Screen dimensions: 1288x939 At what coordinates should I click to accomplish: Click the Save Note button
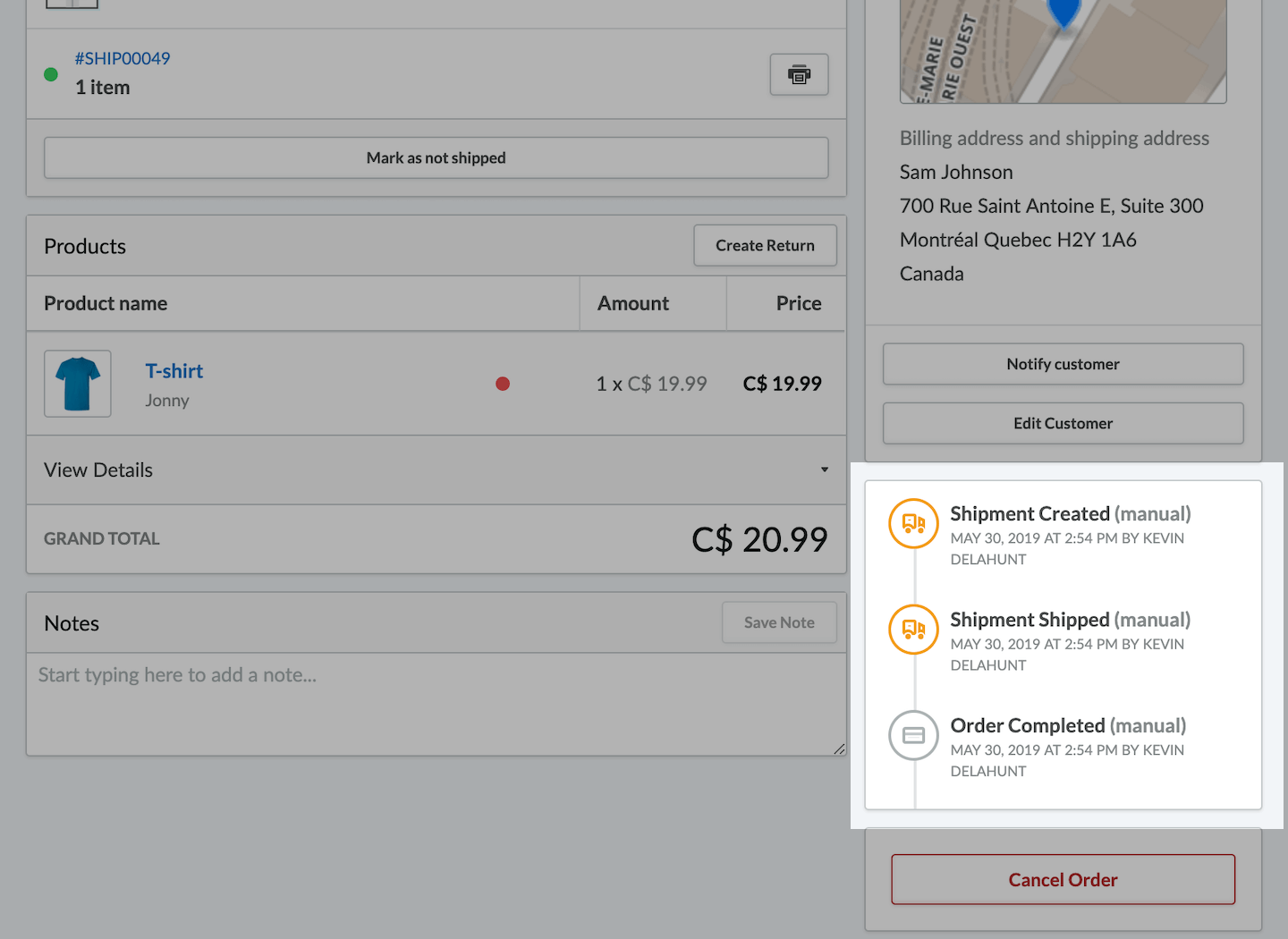(779, 622)
